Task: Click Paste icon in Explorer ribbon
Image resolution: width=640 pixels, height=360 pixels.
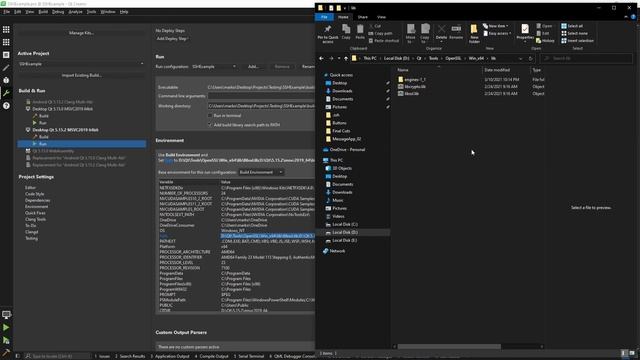Action: click(360, 32)
